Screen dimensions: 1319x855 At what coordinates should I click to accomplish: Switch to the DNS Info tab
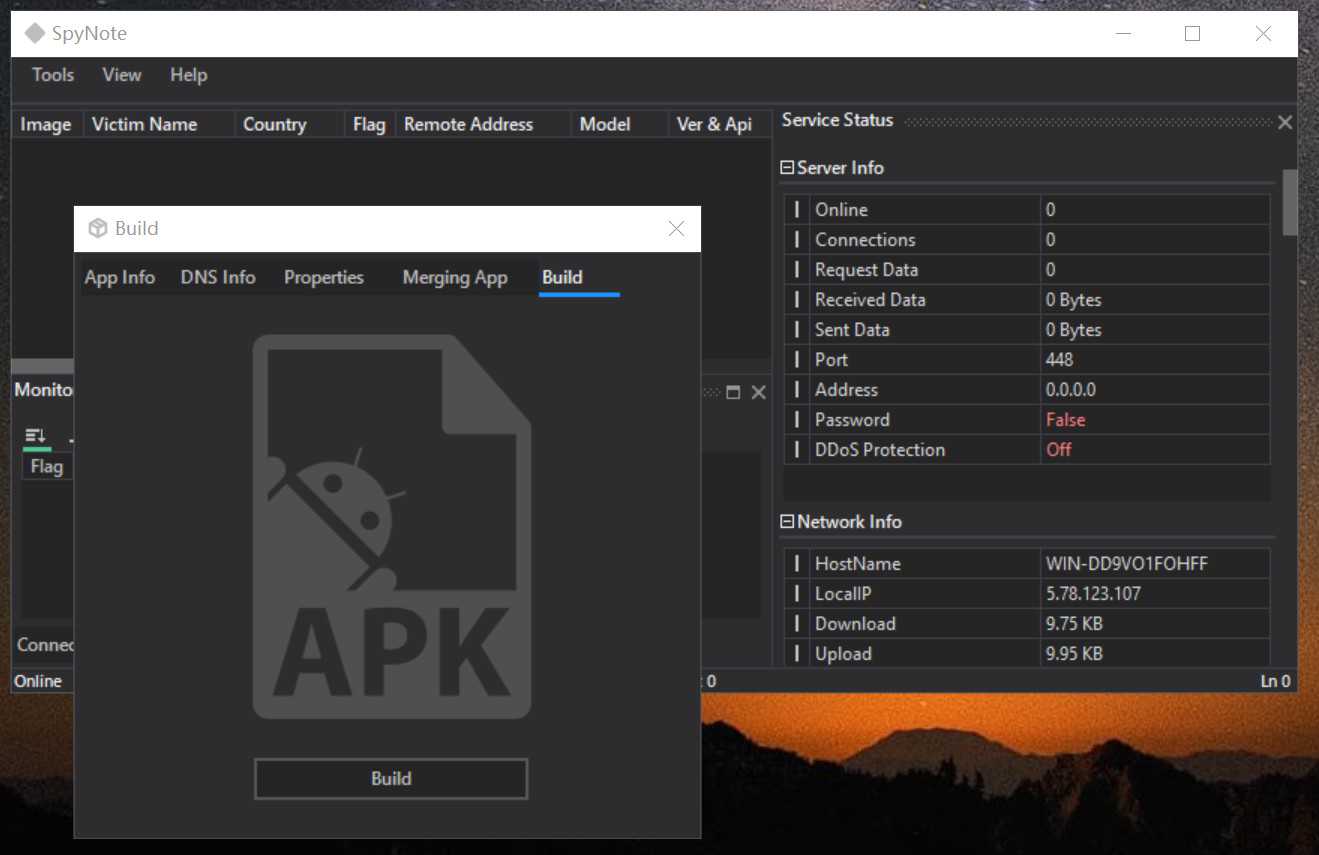click(218, 278)
